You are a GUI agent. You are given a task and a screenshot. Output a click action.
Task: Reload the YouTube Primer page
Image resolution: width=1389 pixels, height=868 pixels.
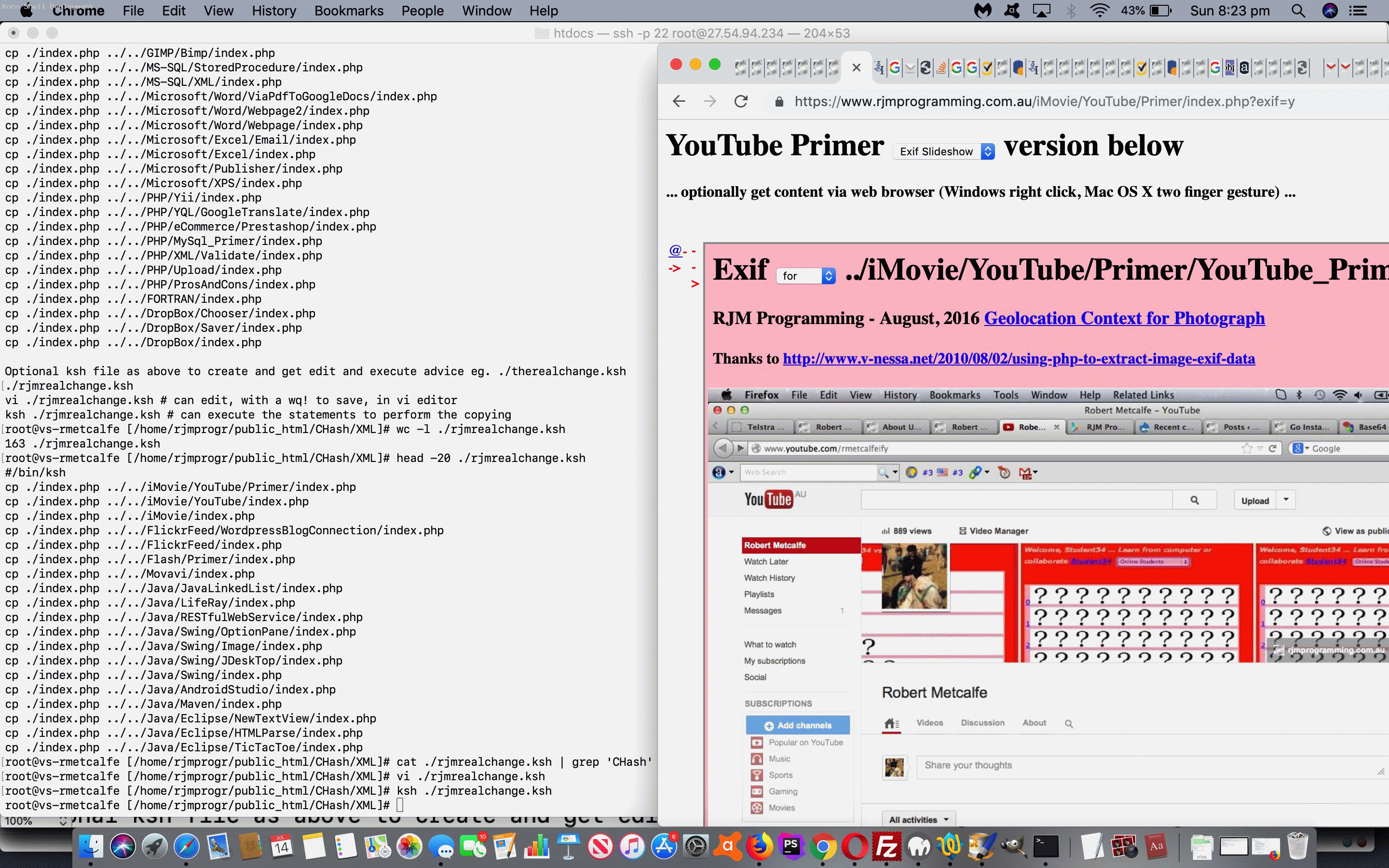[741, 102]
